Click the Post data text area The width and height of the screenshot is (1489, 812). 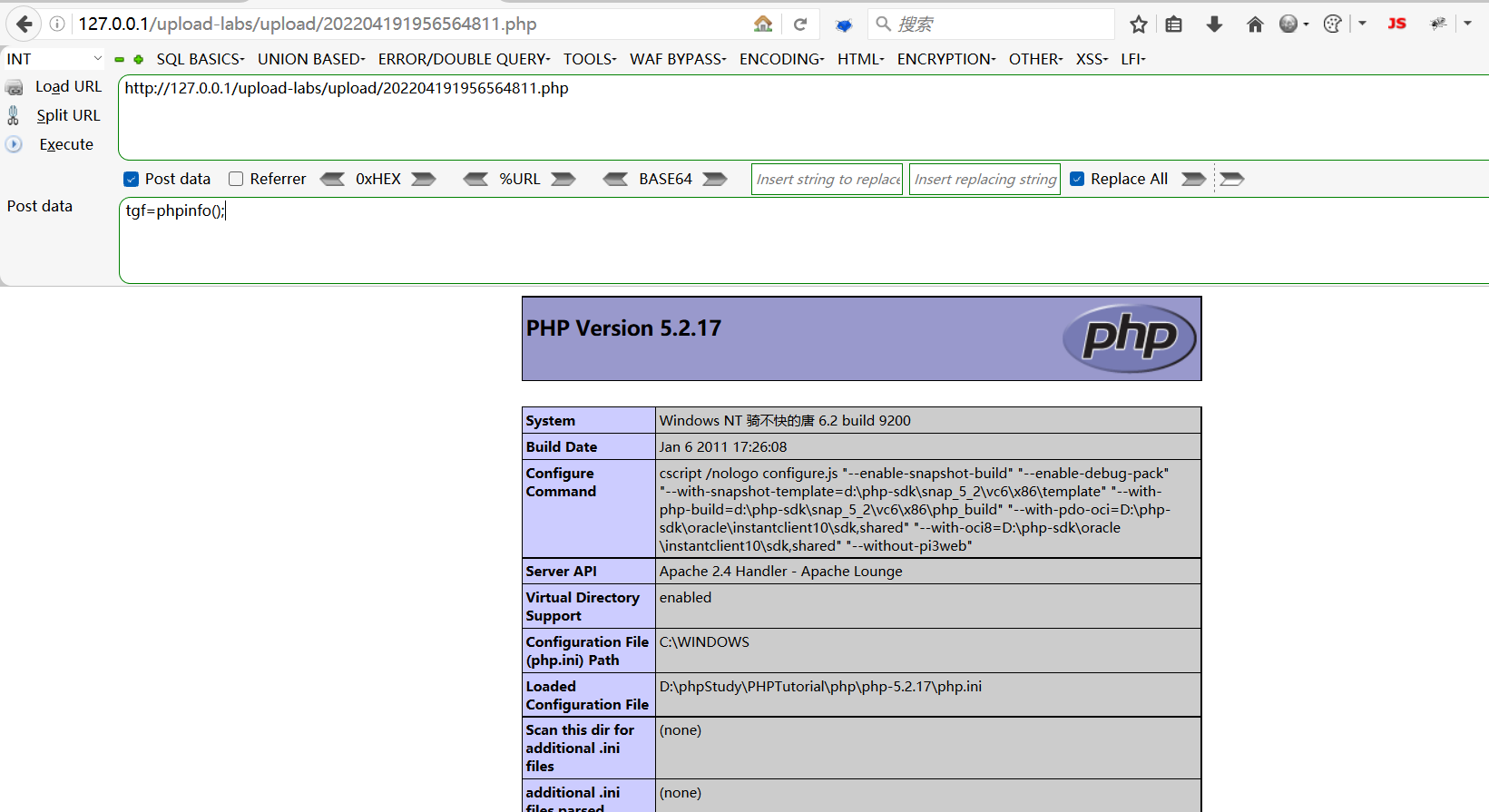(x=804, y=240)
